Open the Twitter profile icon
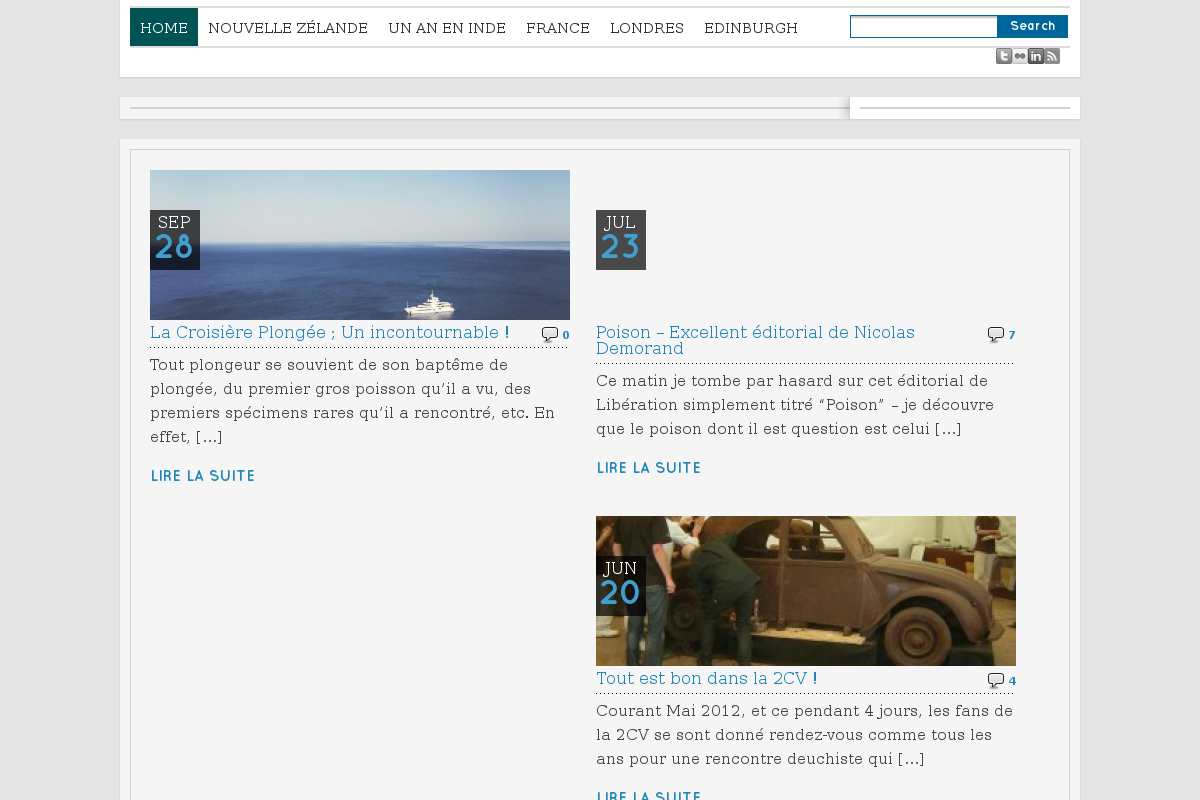The height and width of the screenshot is (800, 1200). click(1003, 56)
